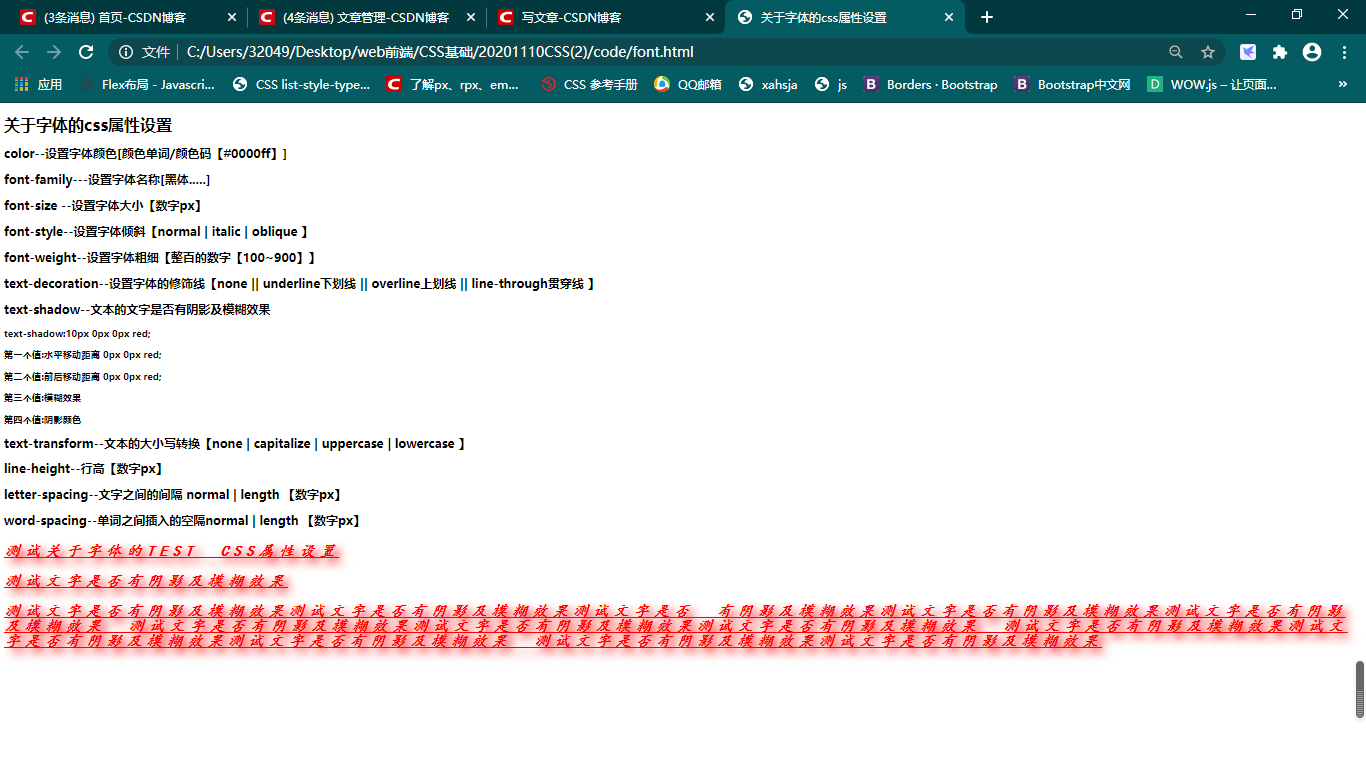Click the address bar file path

tap(440, 52)
